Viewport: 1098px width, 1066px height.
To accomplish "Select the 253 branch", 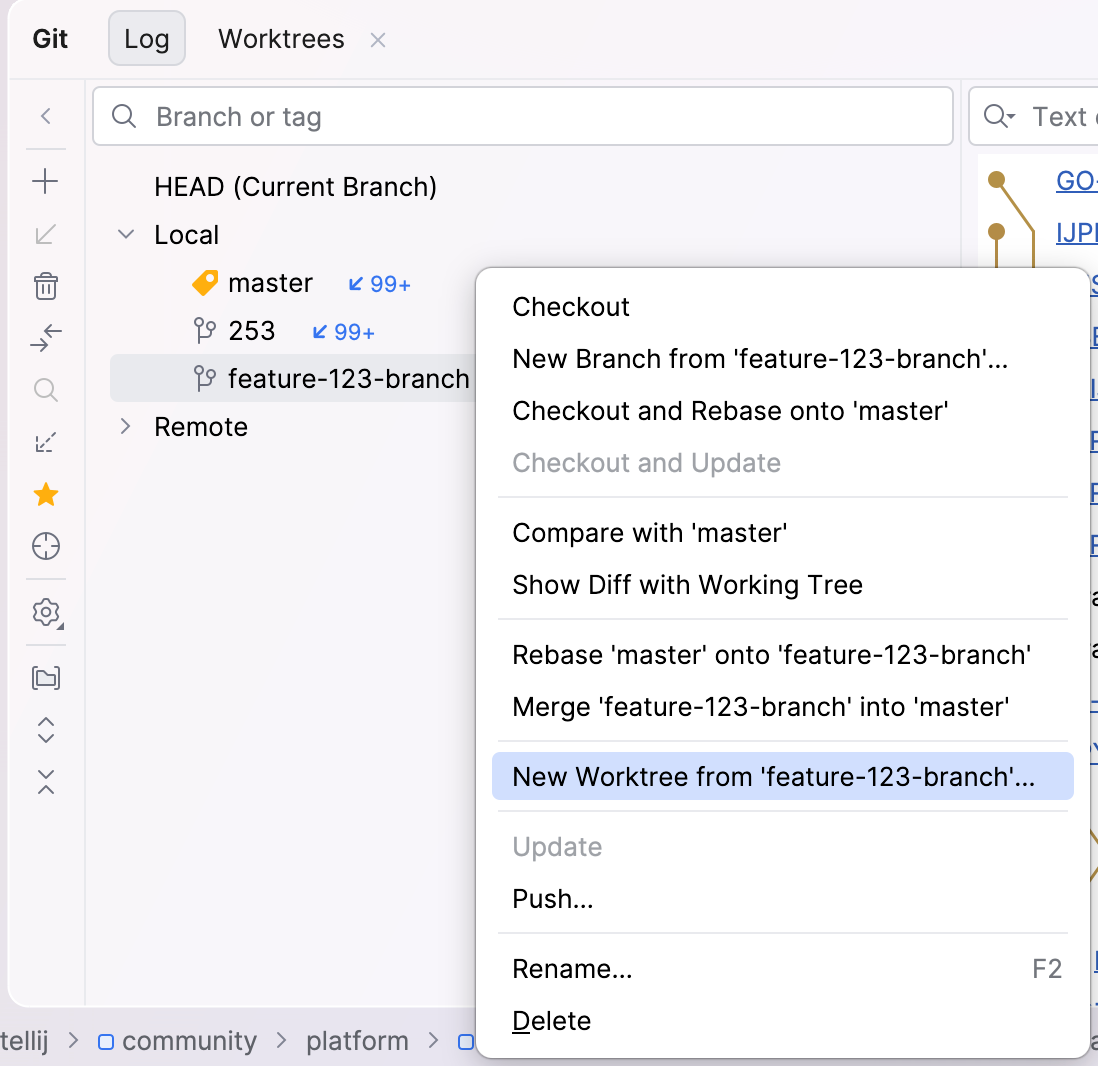I will pyautogui.click(x=252, y=331).
